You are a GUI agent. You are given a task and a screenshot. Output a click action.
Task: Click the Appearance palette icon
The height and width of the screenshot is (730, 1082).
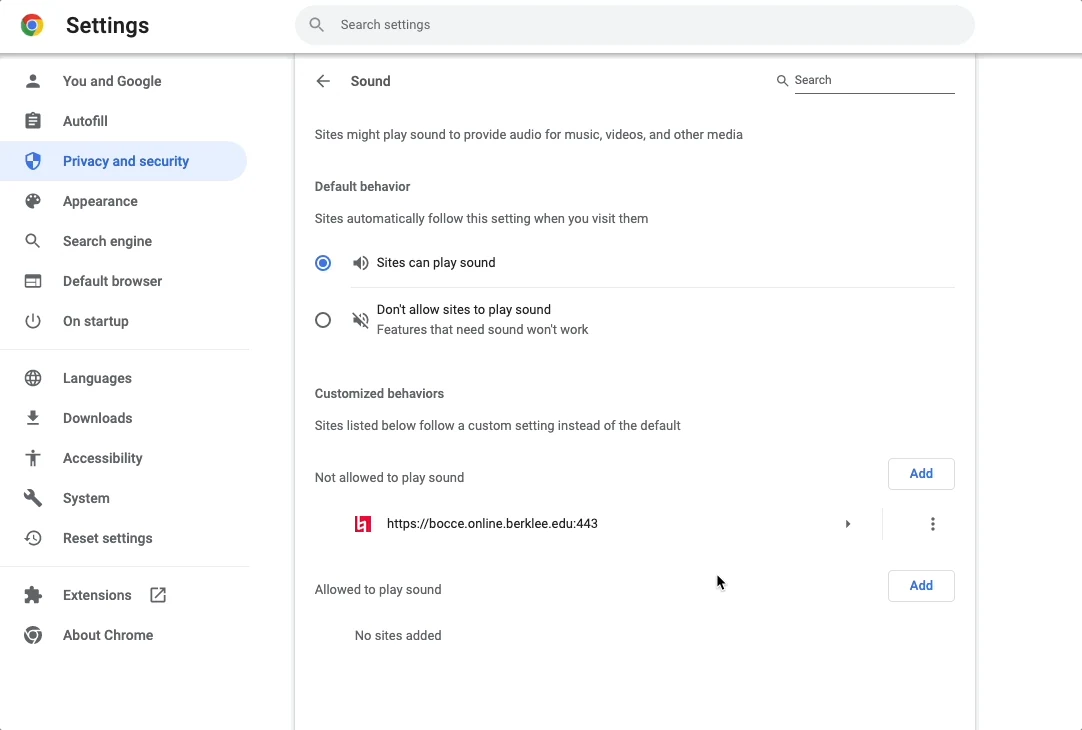(32, 201)
